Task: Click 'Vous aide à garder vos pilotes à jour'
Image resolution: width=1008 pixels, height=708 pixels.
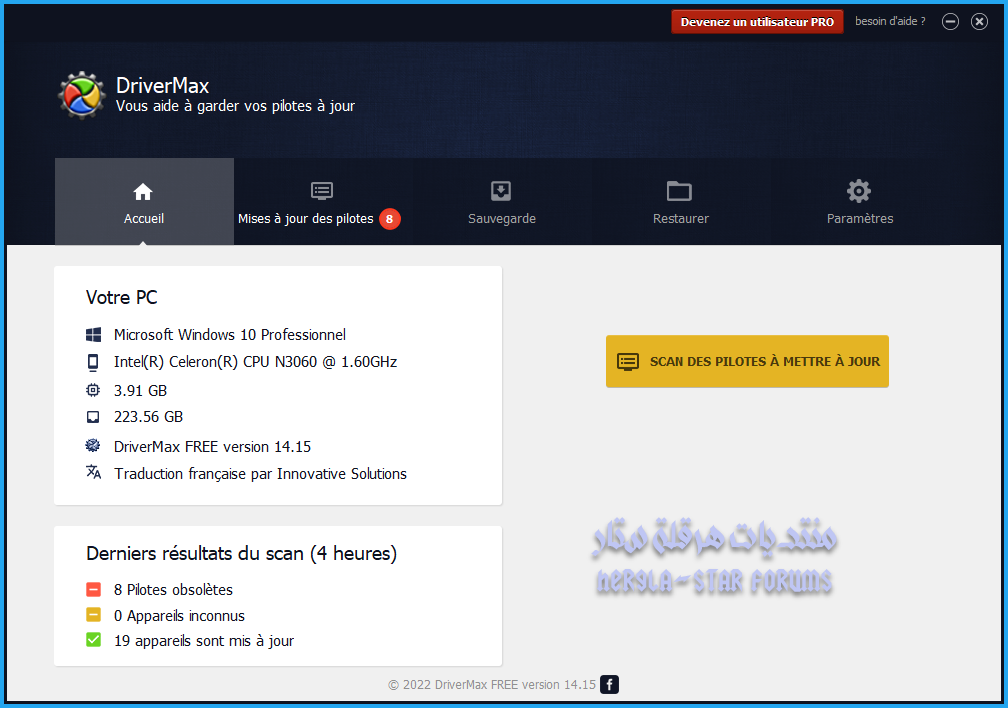Action: pos(235,106)
